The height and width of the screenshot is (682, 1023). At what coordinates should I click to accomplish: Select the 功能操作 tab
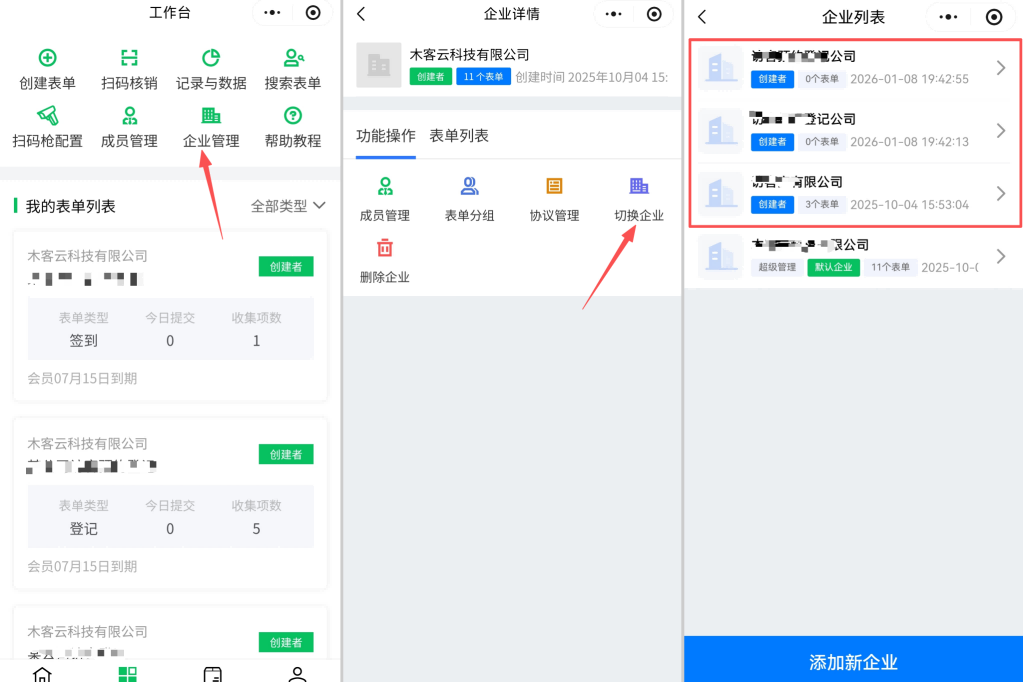[385, 136]
